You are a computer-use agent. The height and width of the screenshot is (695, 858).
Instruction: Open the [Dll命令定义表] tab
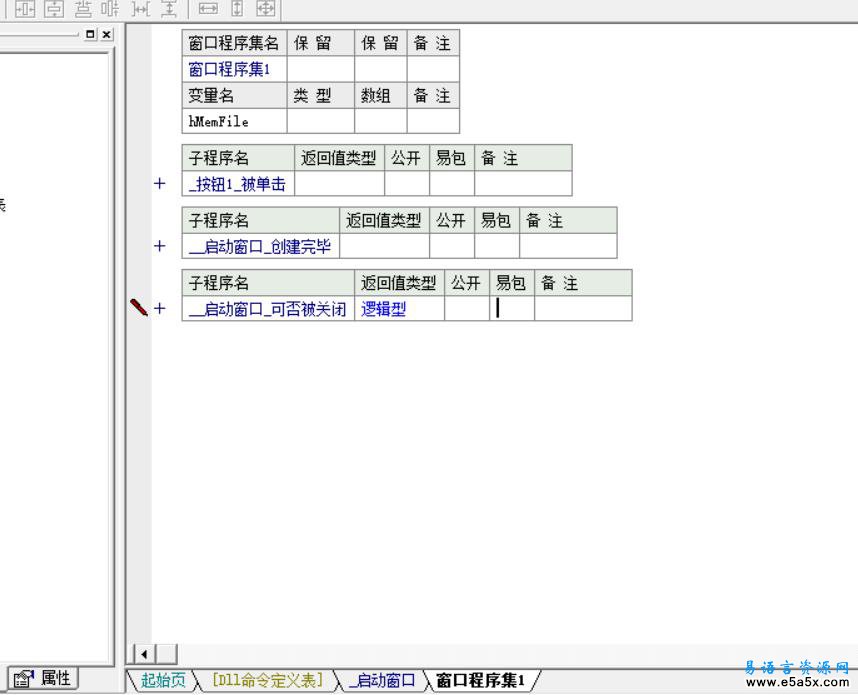[x=267, y=680]
